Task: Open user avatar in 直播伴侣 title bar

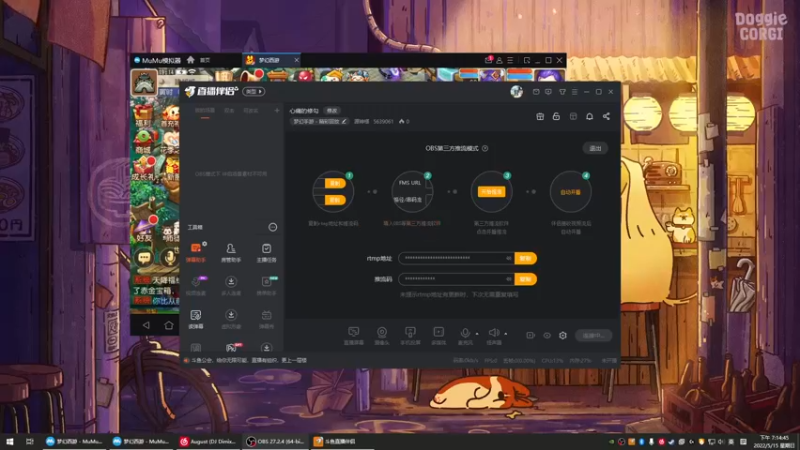Action: coord(516,91)
